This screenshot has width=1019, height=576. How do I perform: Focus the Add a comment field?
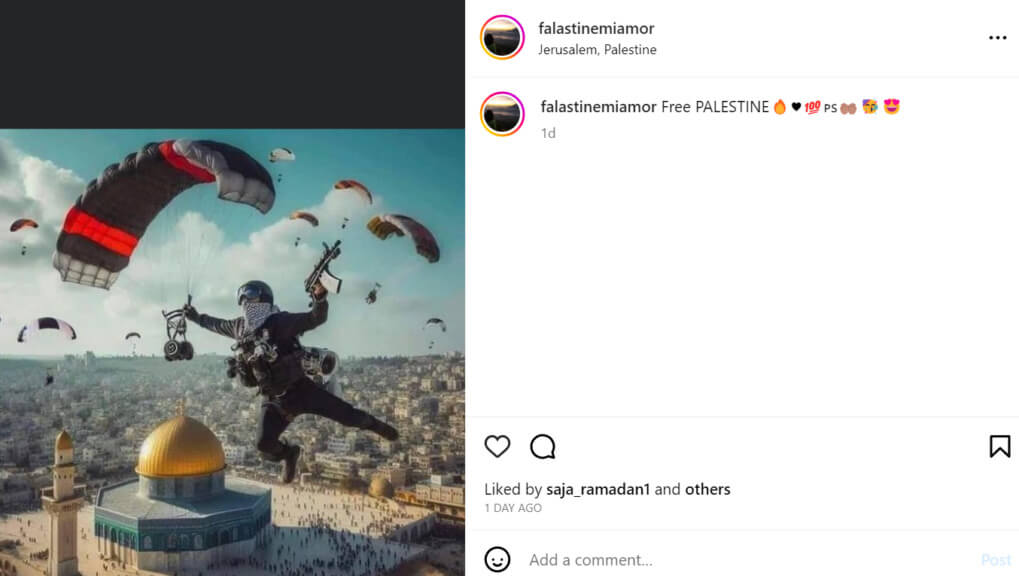pyautogui.click(x=747, y=560)
